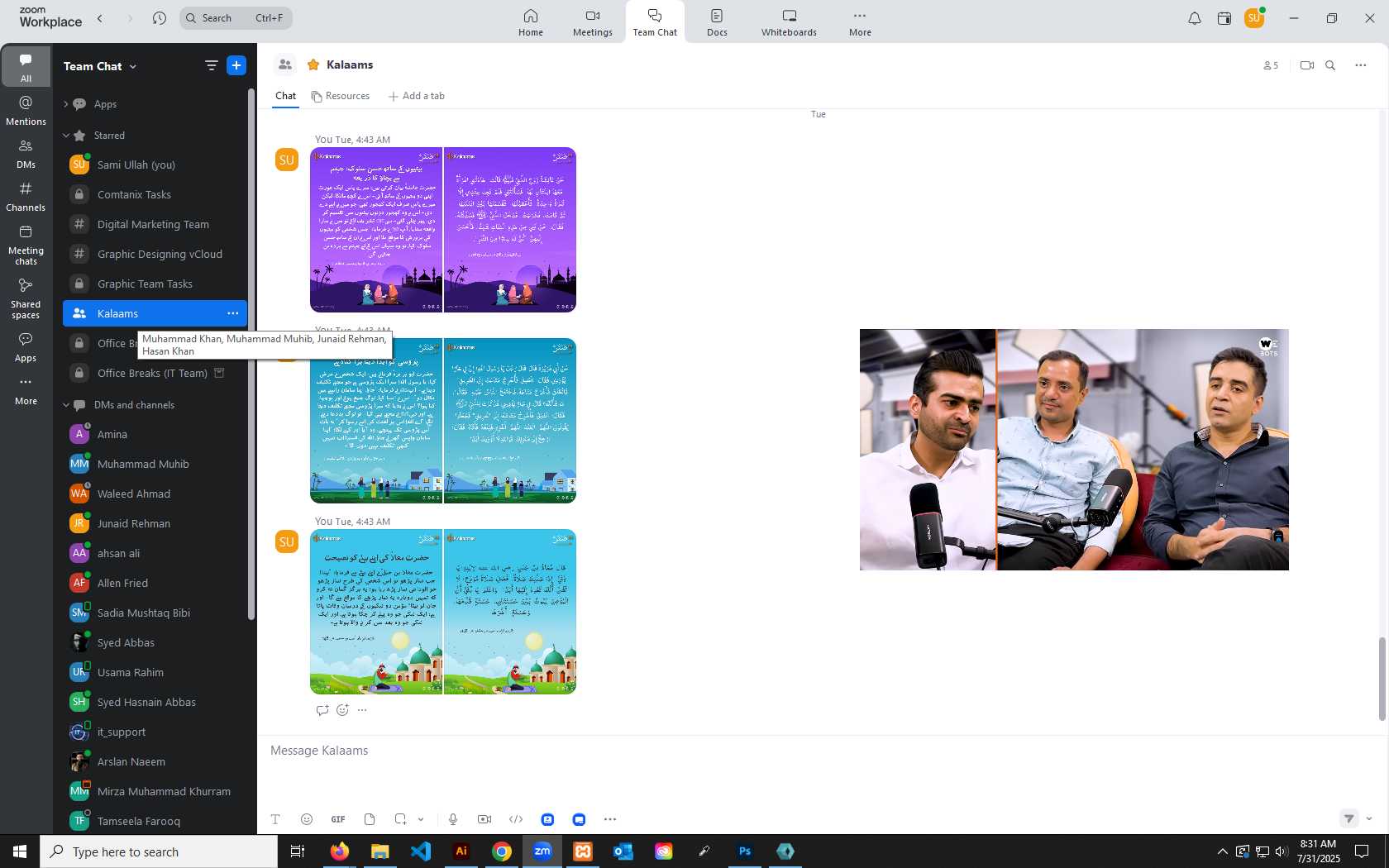Click the blue new chat plus button
Viewport: 1389px width, 868px height.
(236, 65)
